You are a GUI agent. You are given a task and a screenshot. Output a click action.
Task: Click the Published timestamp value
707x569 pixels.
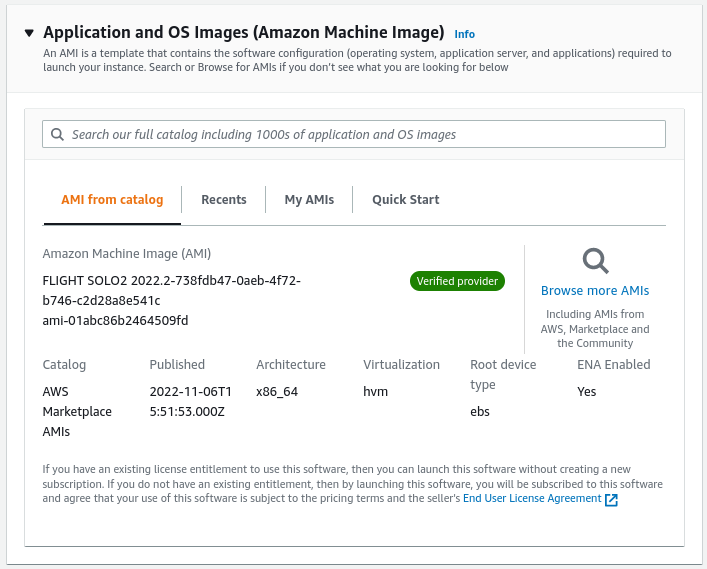[191, 401]
